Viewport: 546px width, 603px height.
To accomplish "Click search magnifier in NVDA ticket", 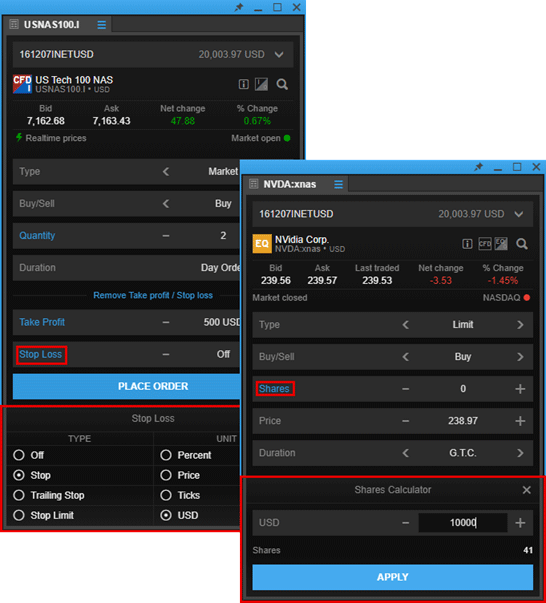I will (522, 244).
